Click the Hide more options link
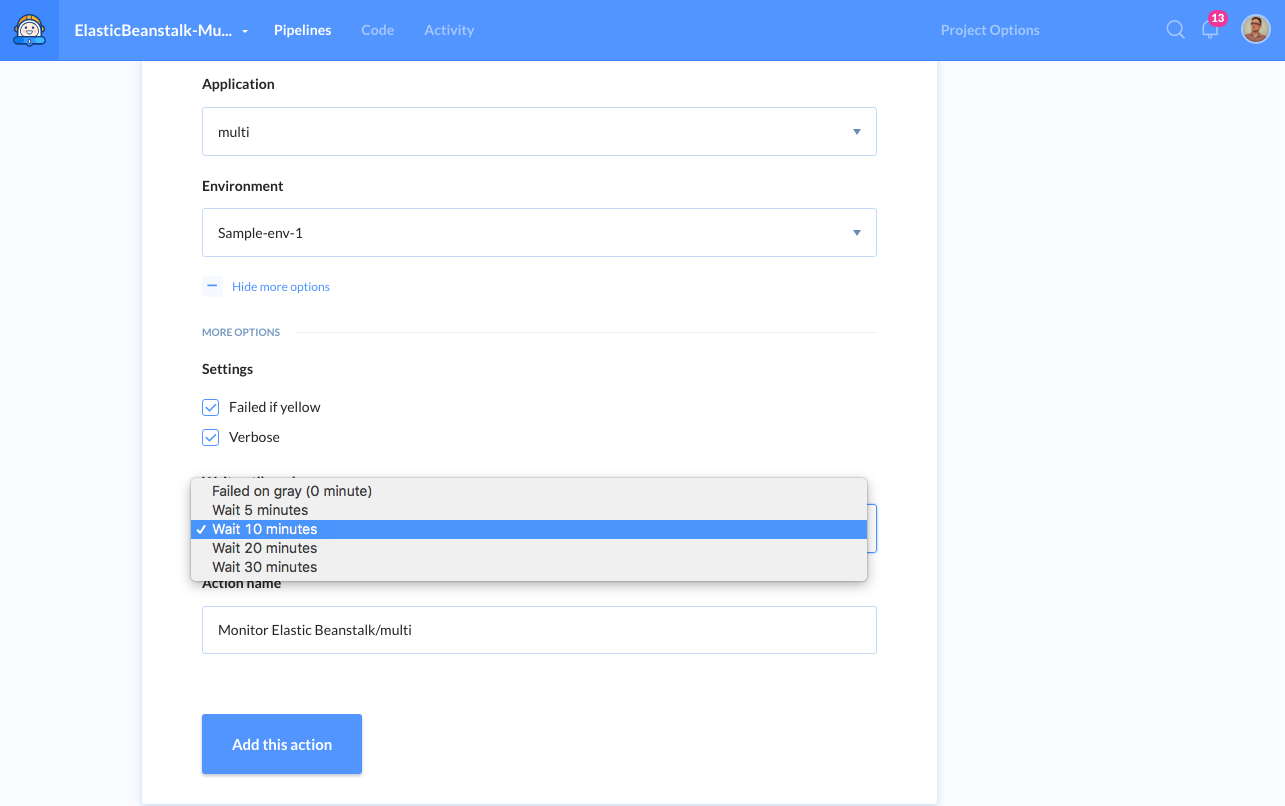The width and height of the screenshot is (1285, 806). tap(281, 287)
